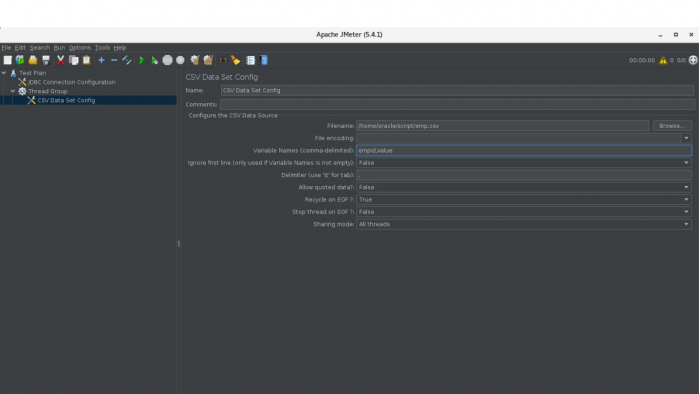Screen dimensions: 700x394
Task: Collapse the Thread Group tree node
Action: [x=13, y=91]
